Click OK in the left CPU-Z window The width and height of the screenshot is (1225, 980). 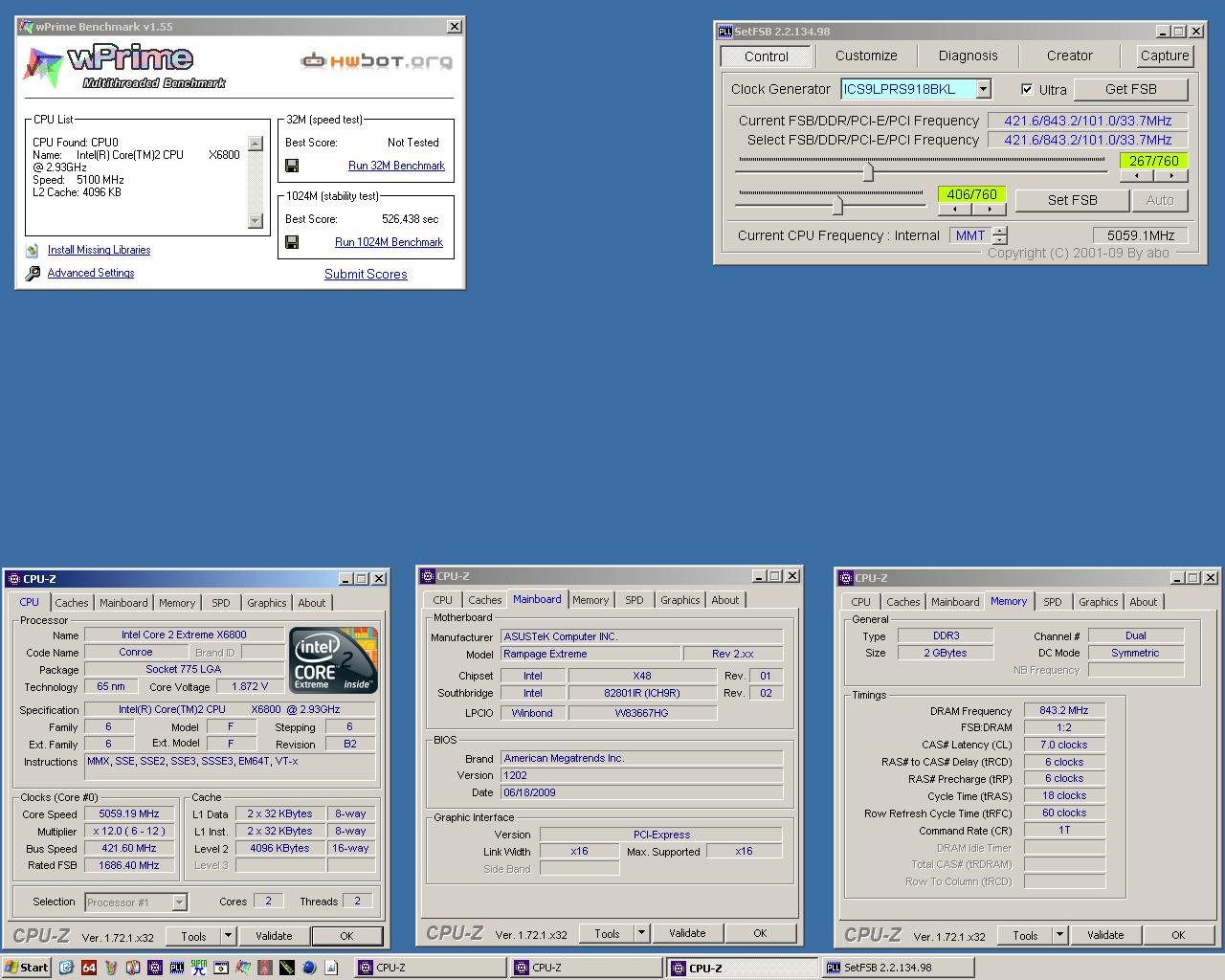click(x=346, y=936)
